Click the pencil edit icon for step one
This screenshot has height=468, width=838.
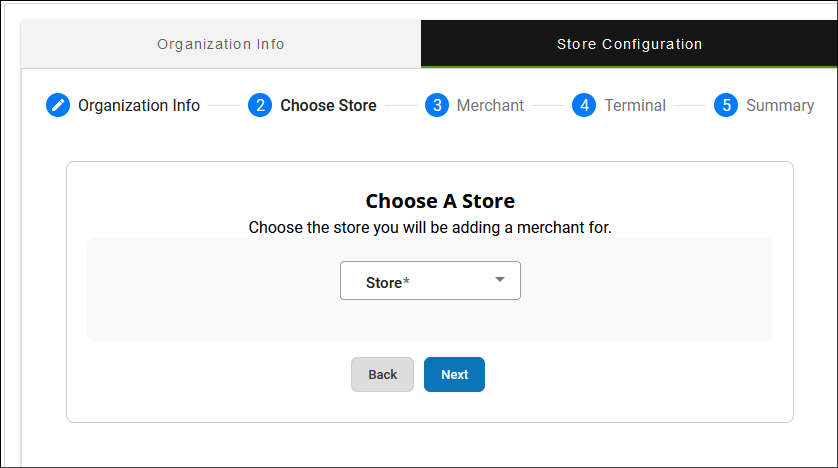[x=58, y=105]
